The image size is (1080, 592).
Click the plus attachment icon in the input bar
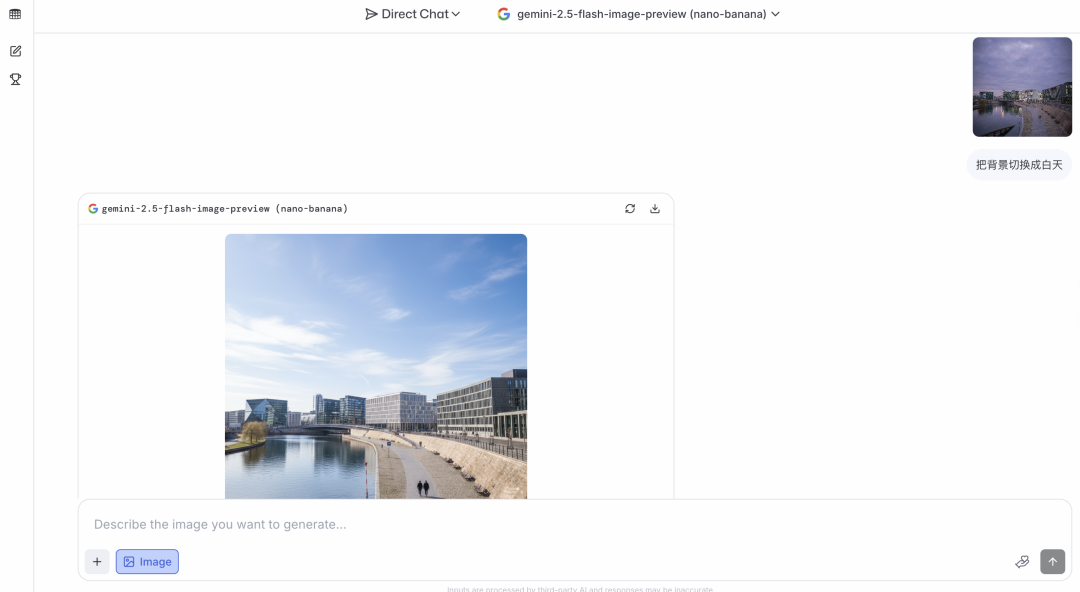pos(96,561)
